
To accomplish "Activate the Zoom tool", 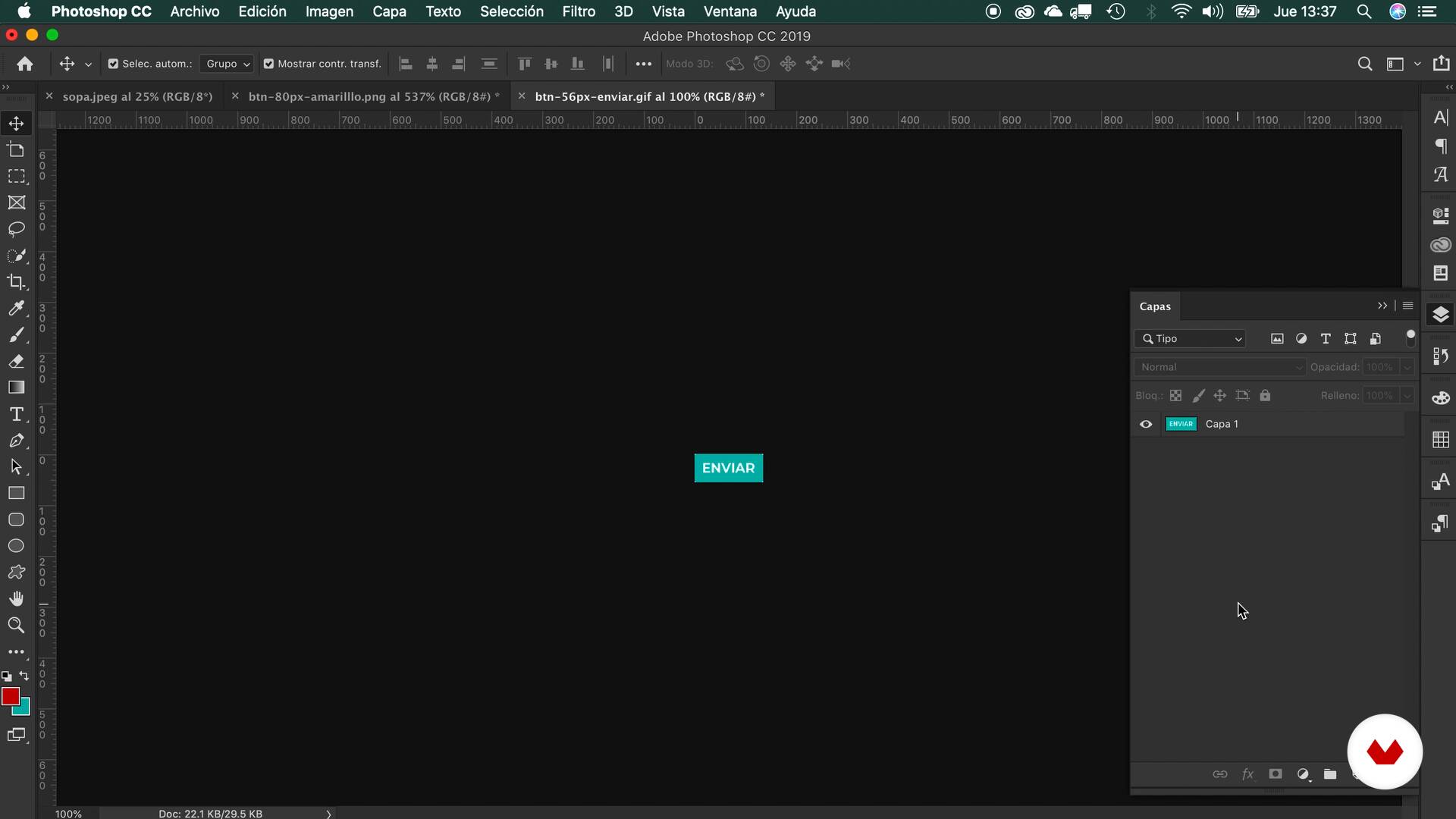I will (16, 625).
